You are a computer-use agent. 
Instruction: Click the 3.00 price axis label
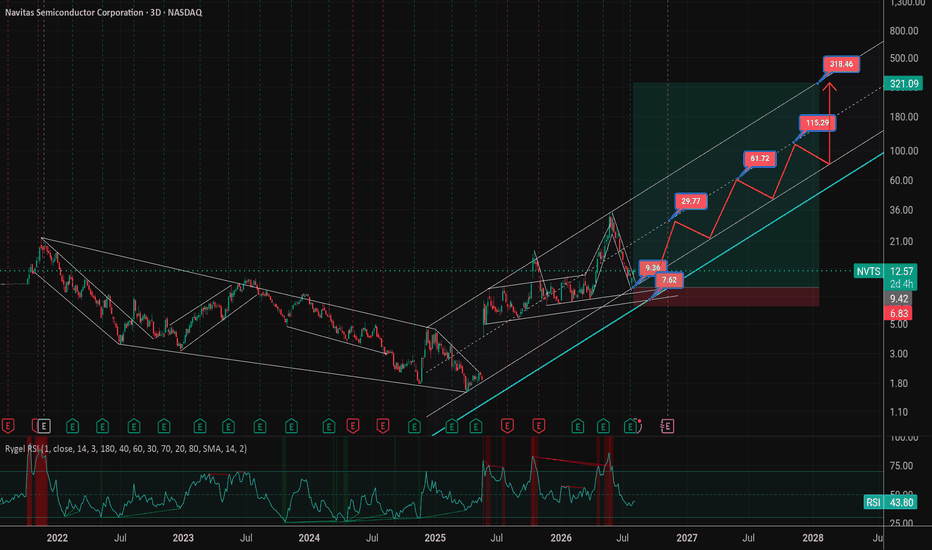899,354
